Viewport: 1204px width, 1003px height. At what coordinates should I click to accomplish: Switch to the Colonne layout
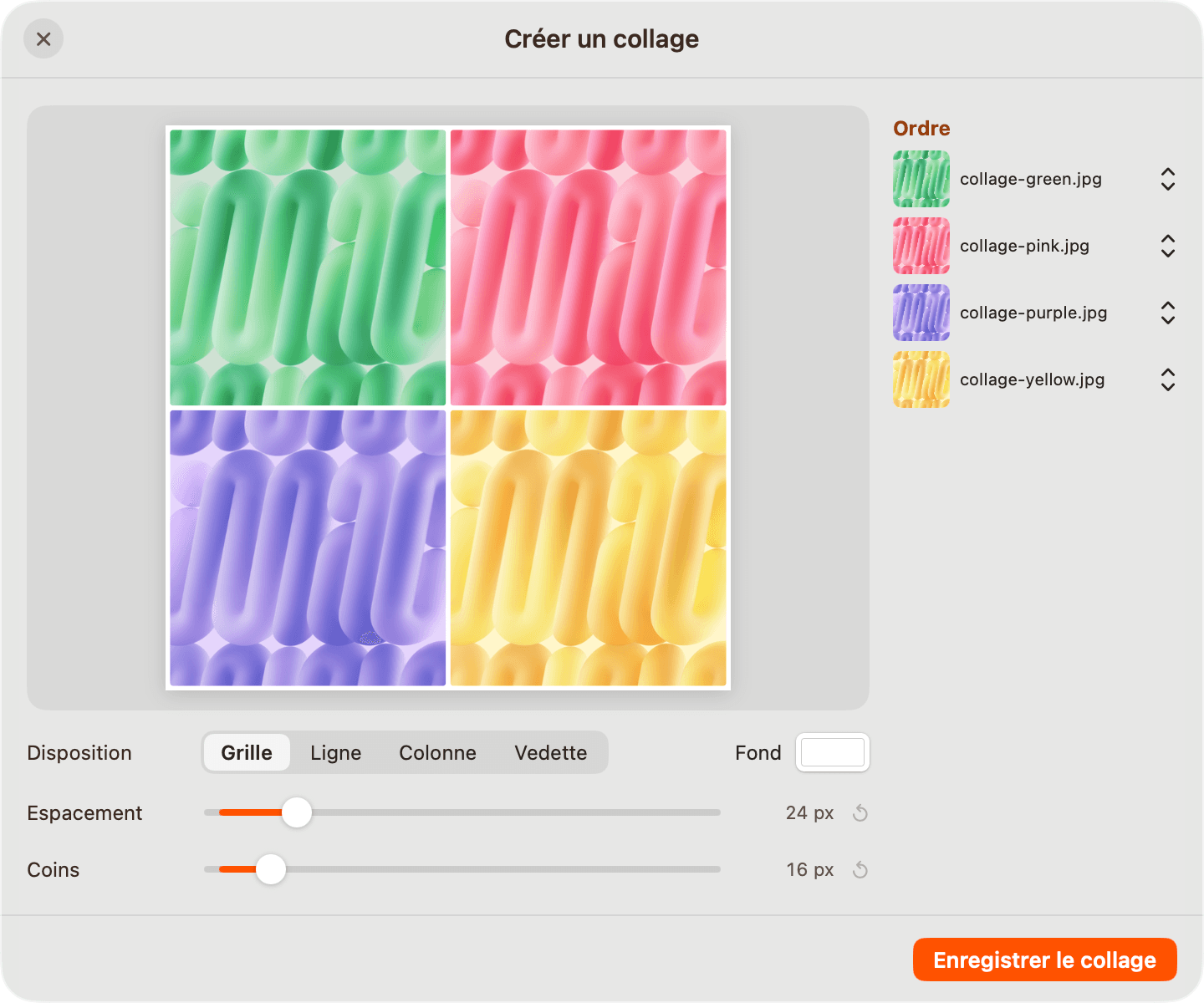point(437,752)
